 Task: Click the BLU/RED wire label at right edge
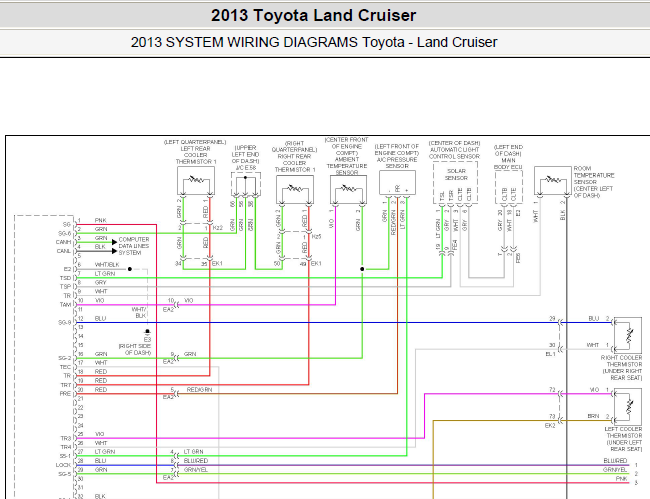pos(615,461)
